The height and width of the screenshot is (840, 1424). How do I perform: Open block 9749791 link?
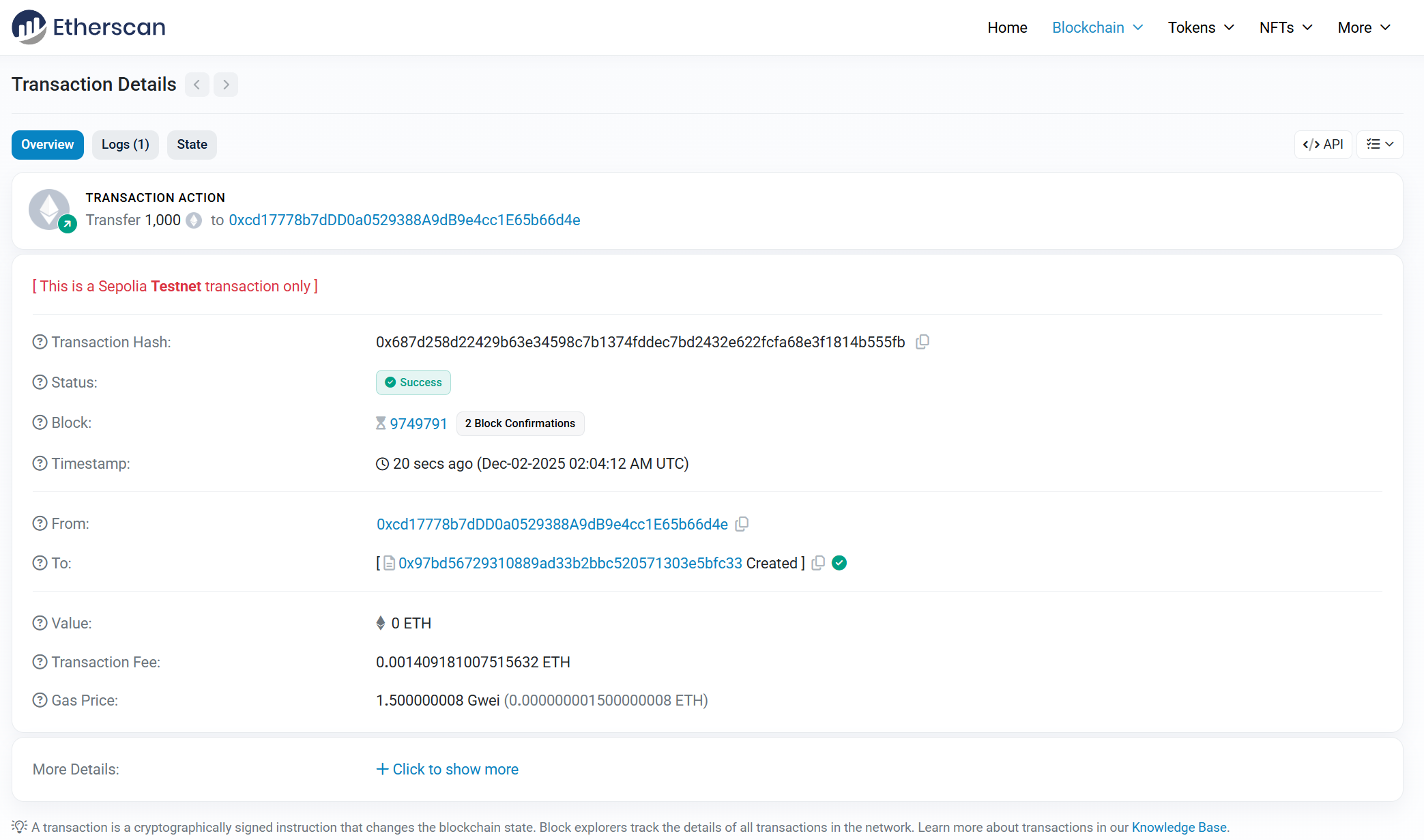418,424
